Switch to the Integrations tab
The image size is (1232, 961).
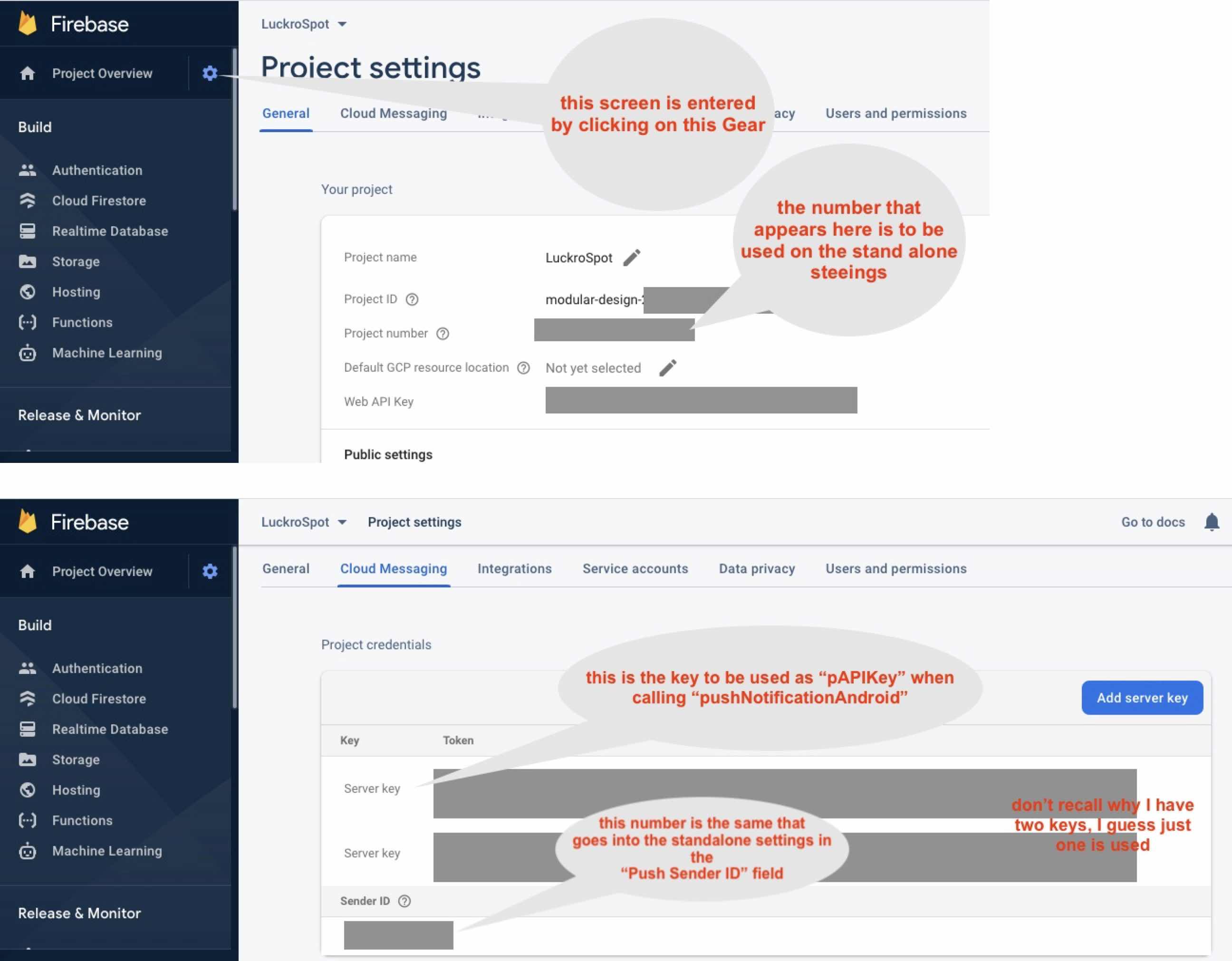click(514, 568)
